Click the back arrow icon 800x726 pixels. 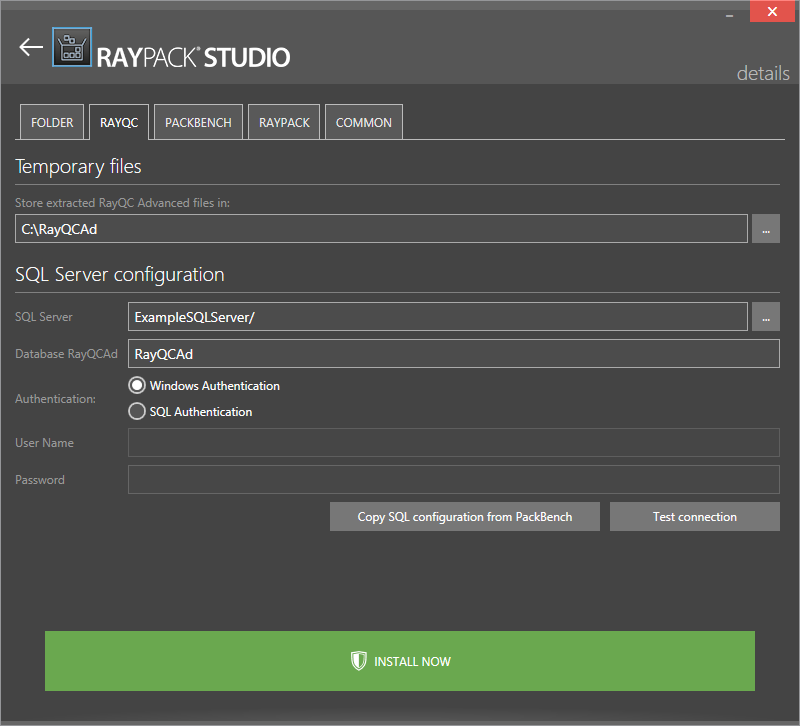coord(31,47)
